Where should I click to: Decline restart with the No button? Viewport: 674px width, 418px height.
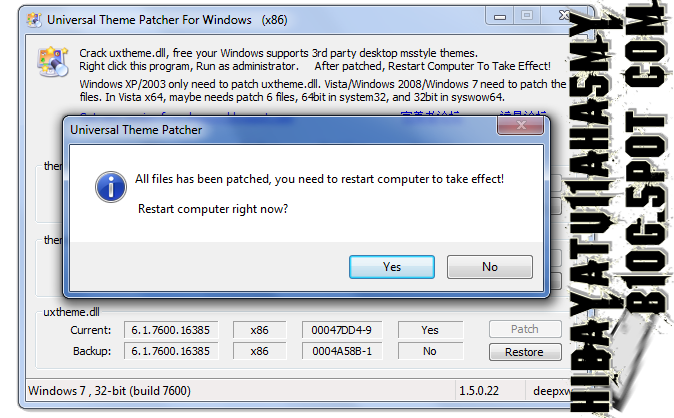point(490,267)
